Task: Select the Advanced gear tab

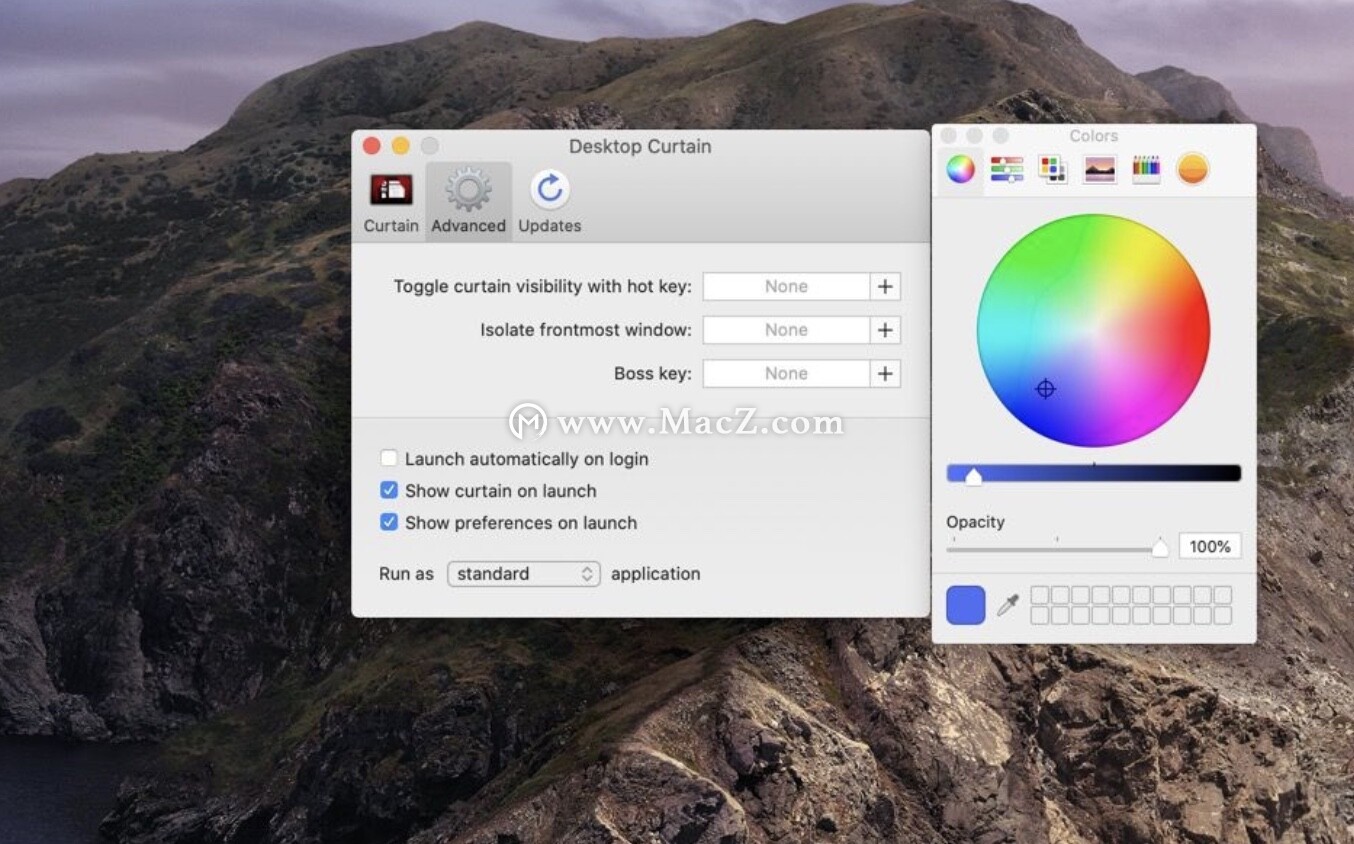Action: [x=468, y=203]
